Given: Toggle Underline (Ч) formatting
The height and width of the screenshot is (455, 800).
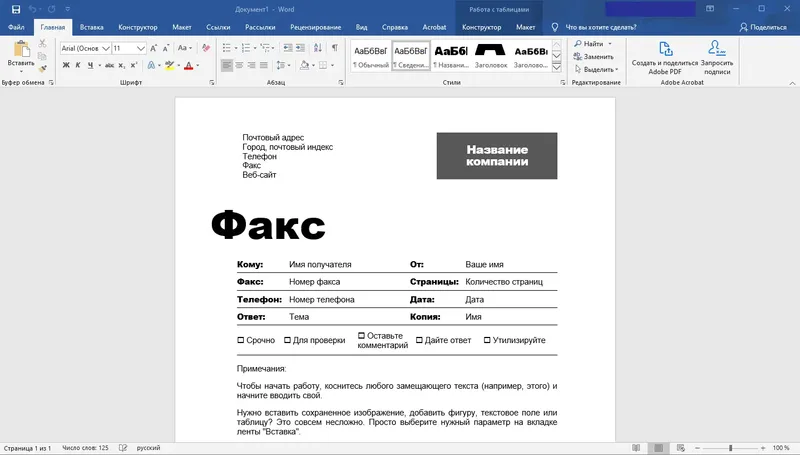Looking at the screenshot, I should [90, 65].
